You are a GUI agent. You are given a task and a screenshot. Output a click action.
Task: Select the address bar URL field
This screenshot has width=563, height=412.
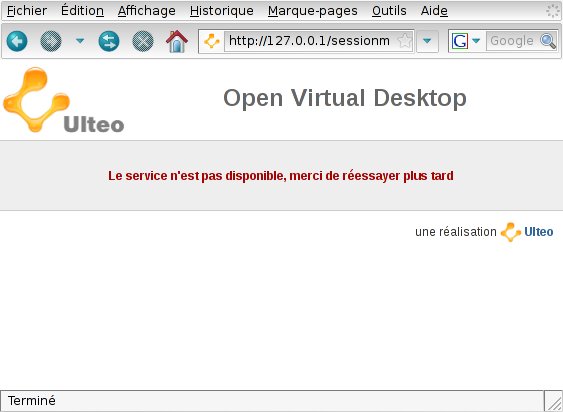click(311, 41)
